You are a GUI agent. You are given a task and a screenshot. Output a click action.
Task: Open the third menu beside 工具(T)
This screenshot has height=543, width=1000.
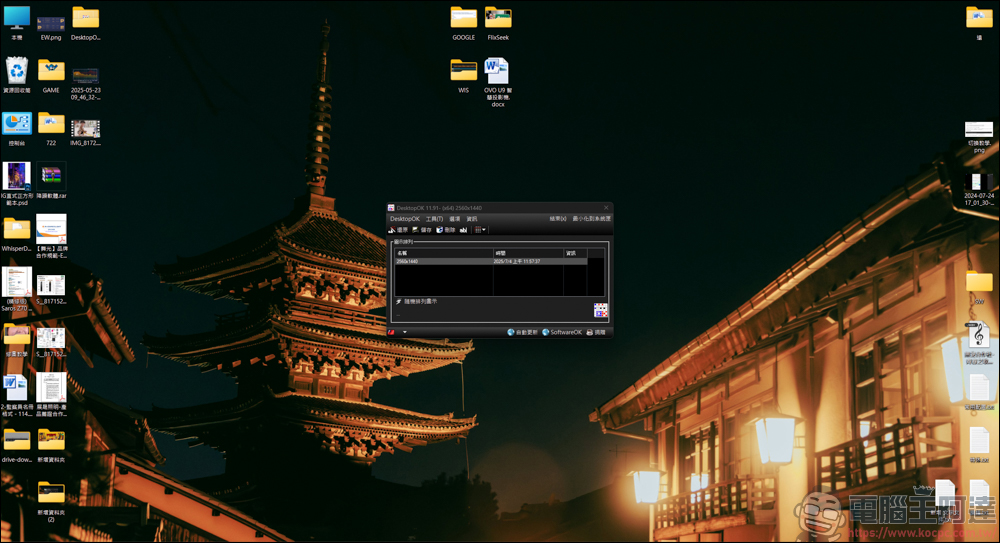(x=455, y=219)
